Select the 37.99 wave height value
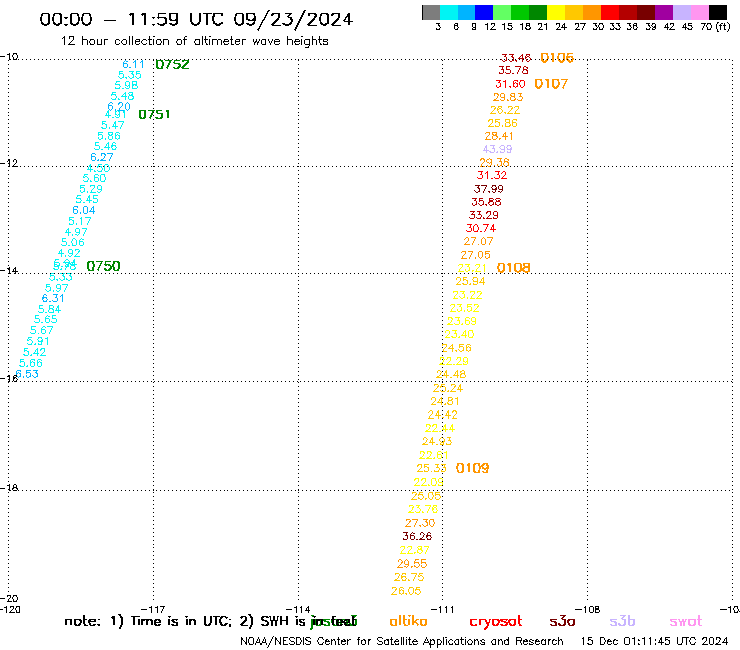The width and height of the screenshot is (740, 650). (x=489, y=189)
